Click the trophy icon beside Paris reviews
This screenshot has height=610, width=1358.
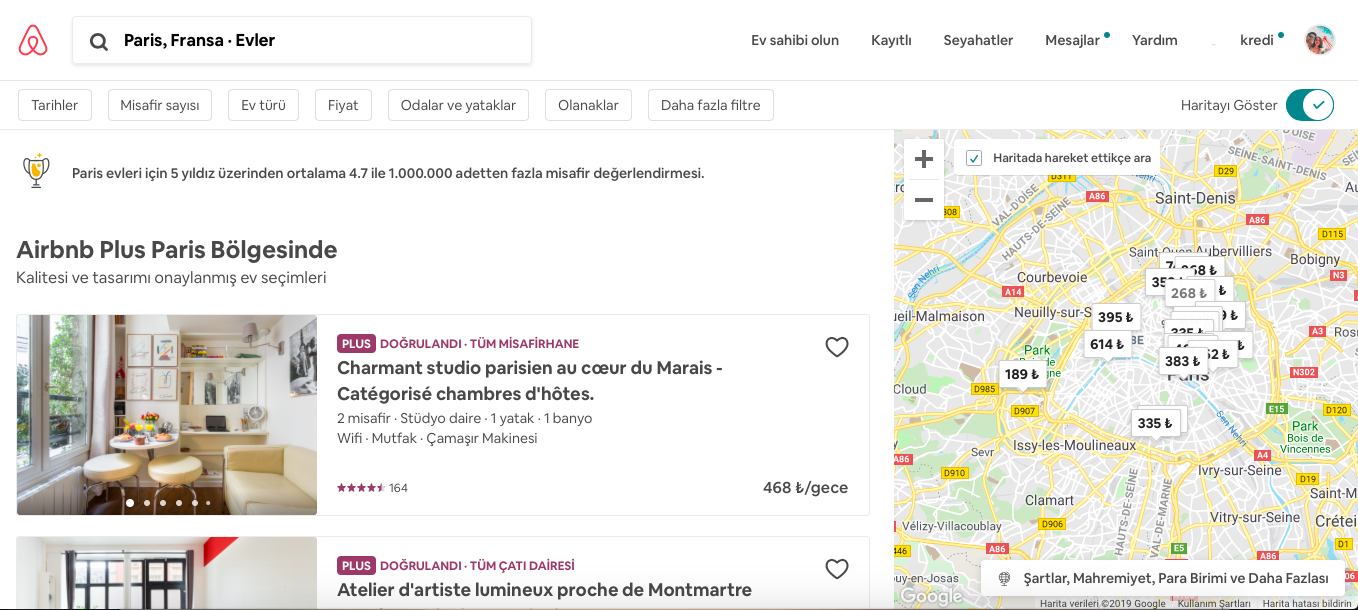[36, 172]
